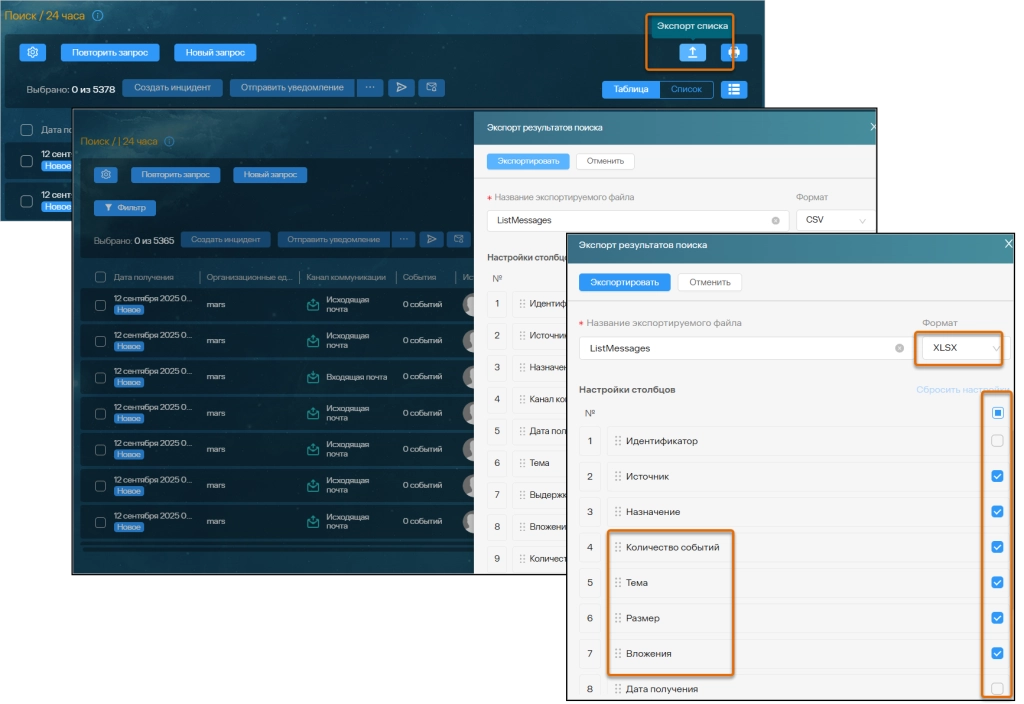This screenshot has width=1024, height=704.
Task: Click the info icon next to 24 часа
Action: (x=97, y=17)
